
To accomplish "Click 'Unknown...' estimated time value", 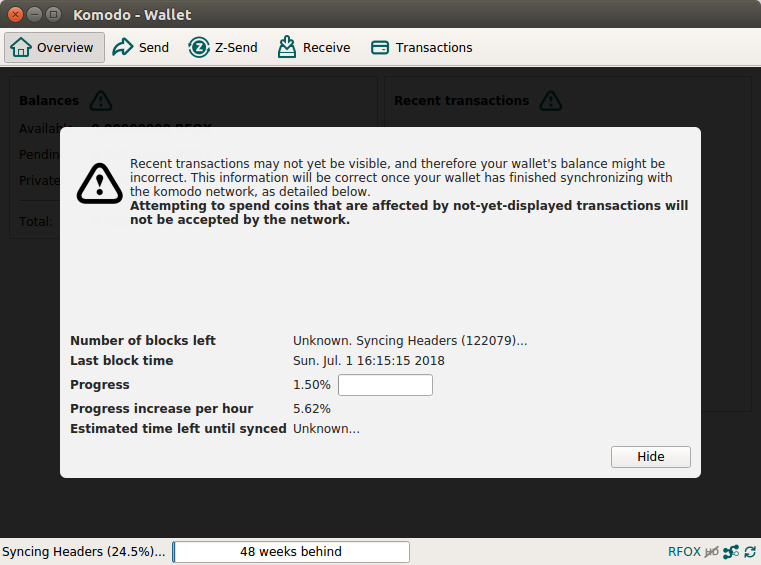I will pyautogui.click(x=326, y=429).
